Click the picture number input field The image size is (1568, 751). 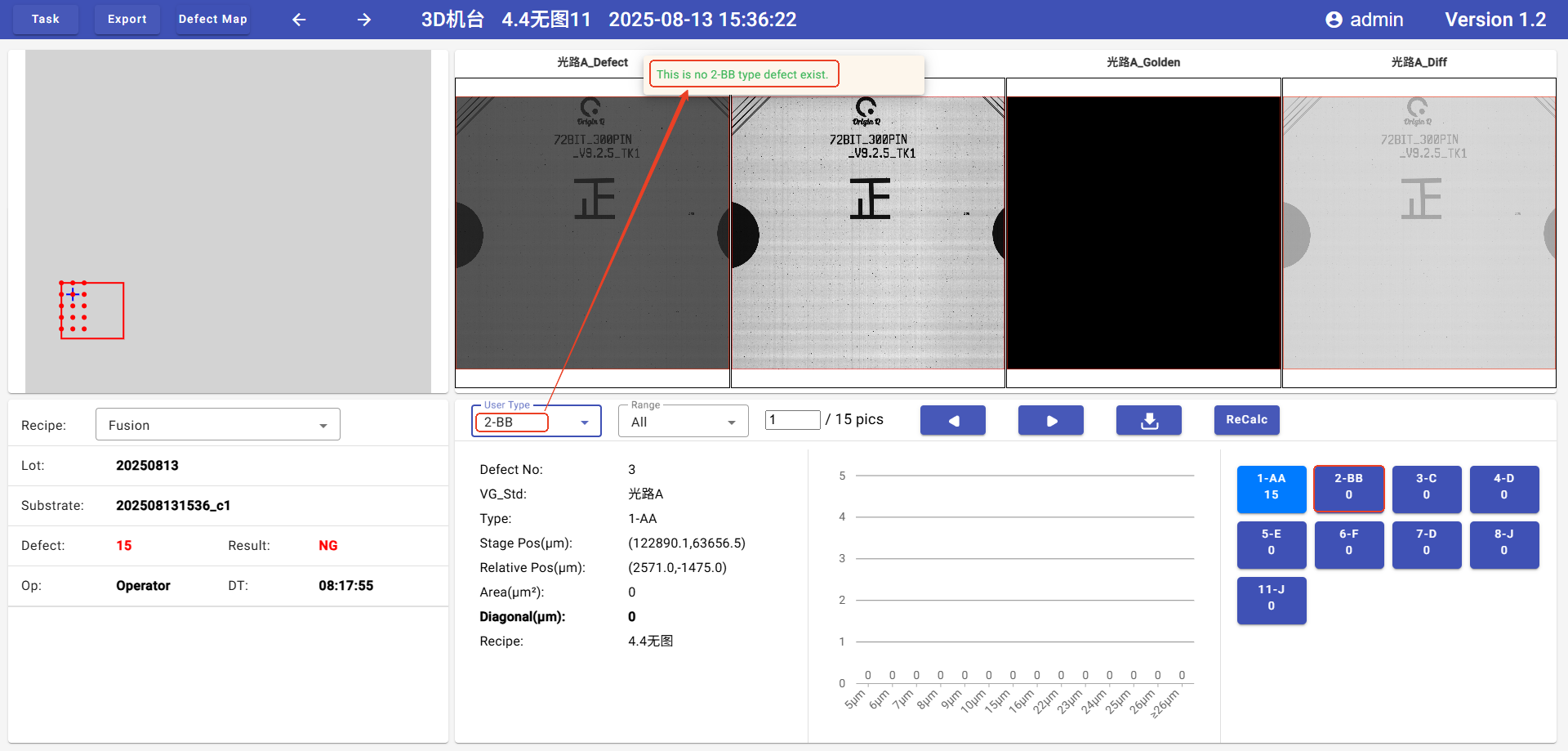791,420
